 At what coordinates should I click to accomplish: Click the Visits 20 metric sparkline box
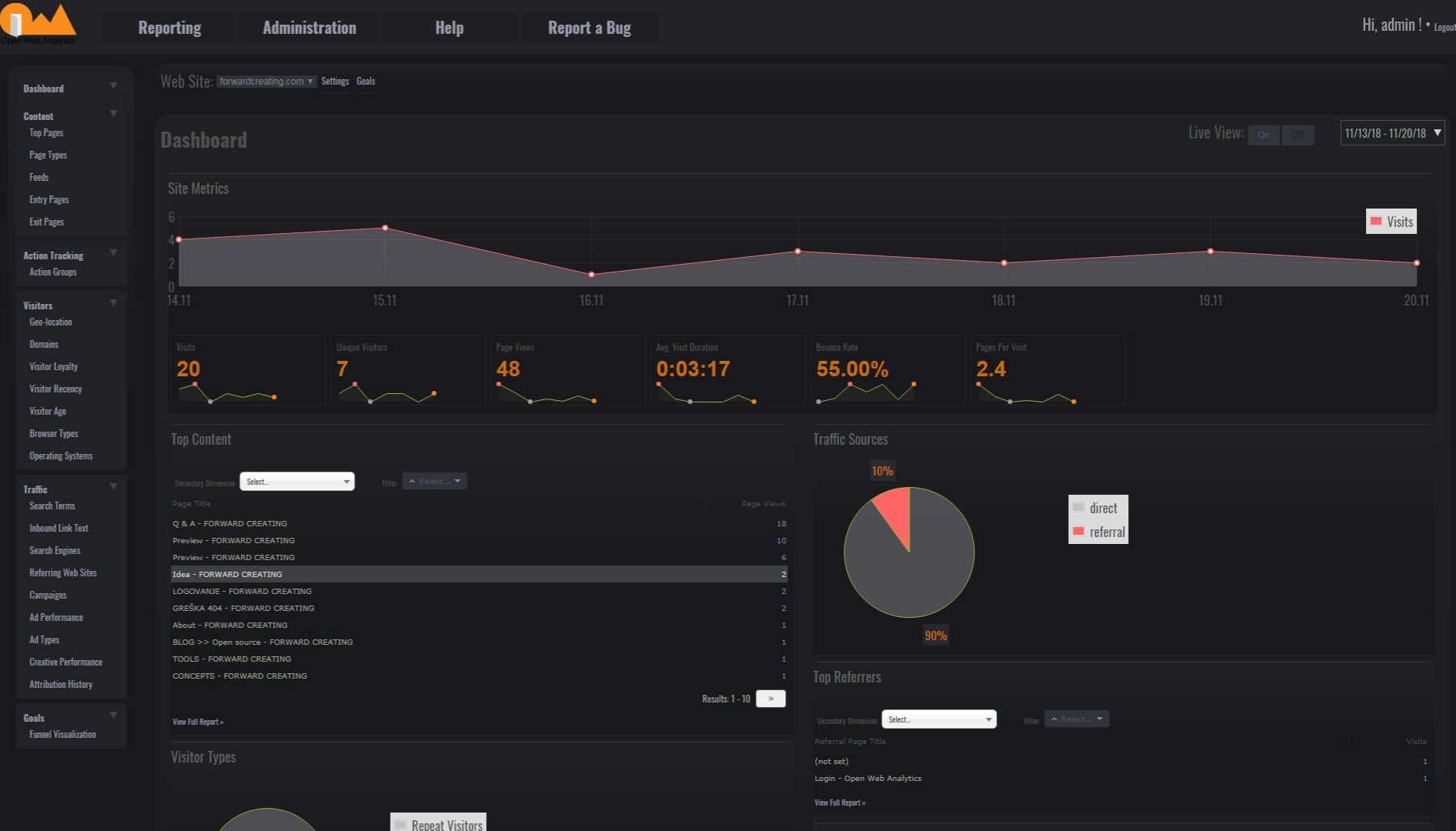(248, 370)
